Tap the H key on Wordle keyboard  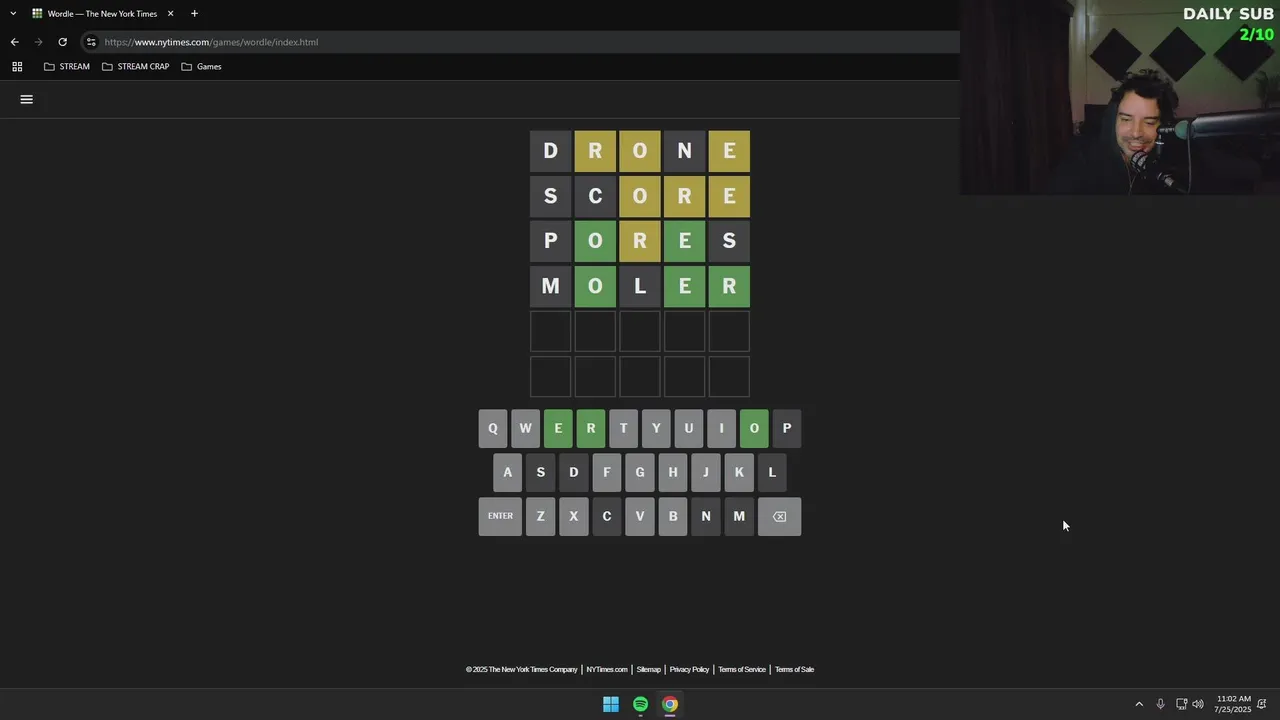[x=673, y=472]
